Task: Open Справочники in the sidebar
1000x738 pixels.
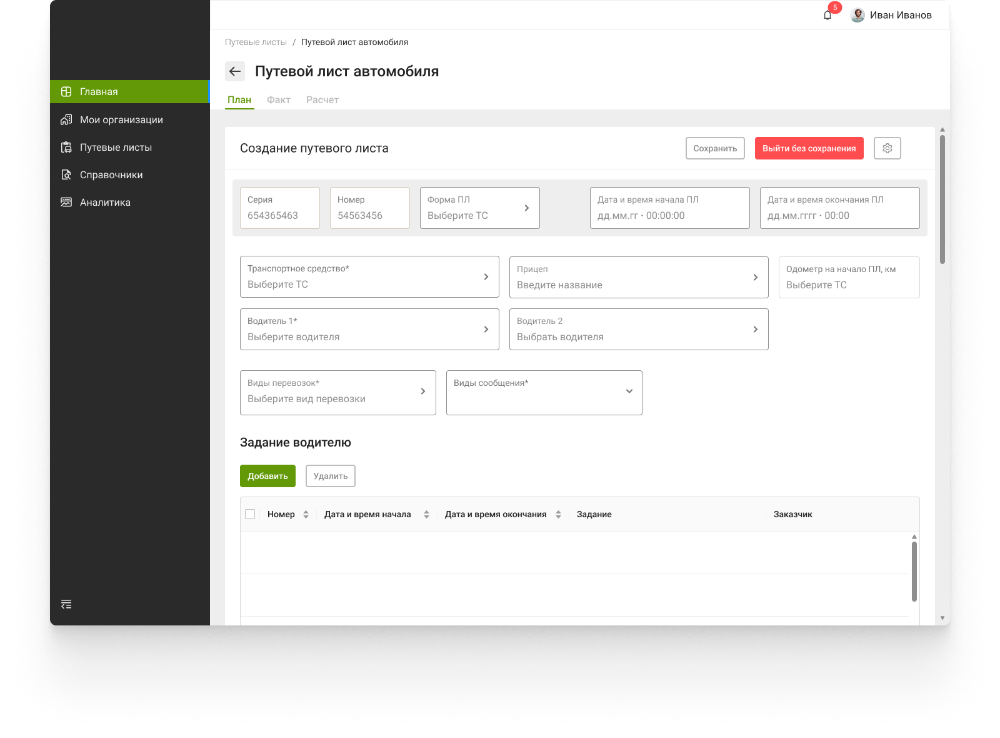Action: pyautogui.click(x=129, y=175)
